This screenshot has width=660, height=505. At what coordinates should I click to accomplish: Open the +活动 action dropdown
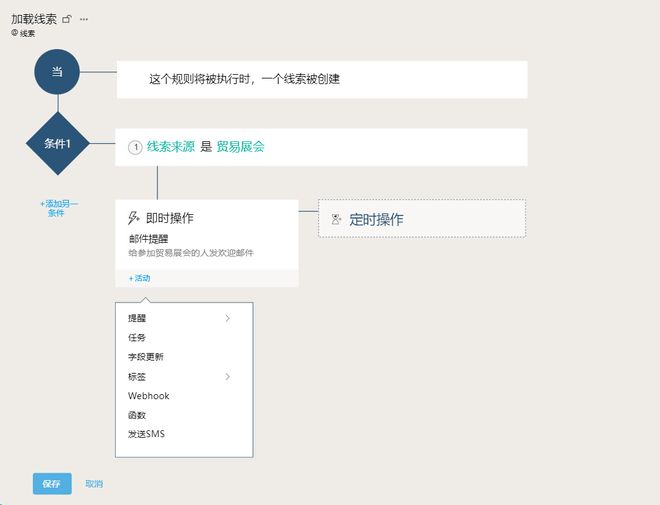(139, 278)
